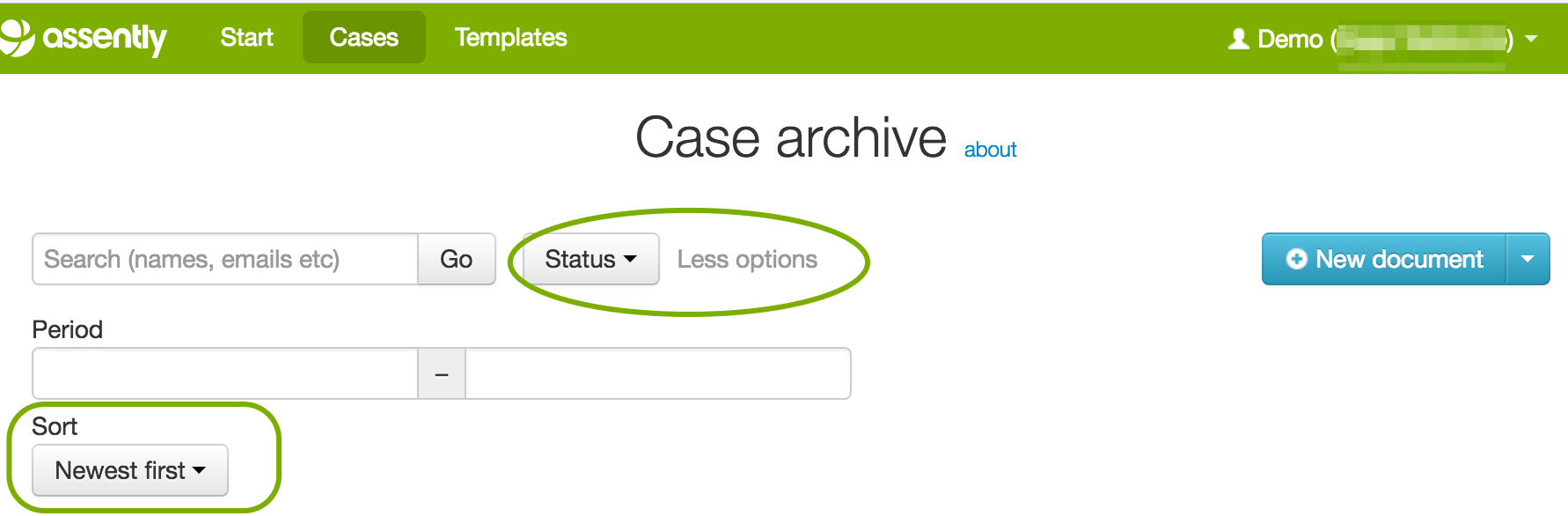Viewport: 1568px width, 516px height.
Task: Click the plus icon on New document
Action: tap(1296, 259)
